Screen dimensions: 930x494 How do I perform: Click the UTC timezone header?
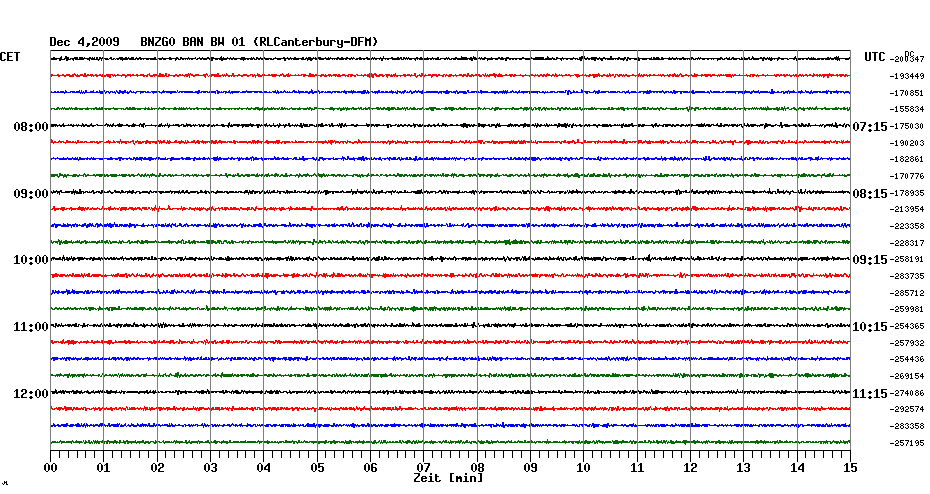coord(875,57)
